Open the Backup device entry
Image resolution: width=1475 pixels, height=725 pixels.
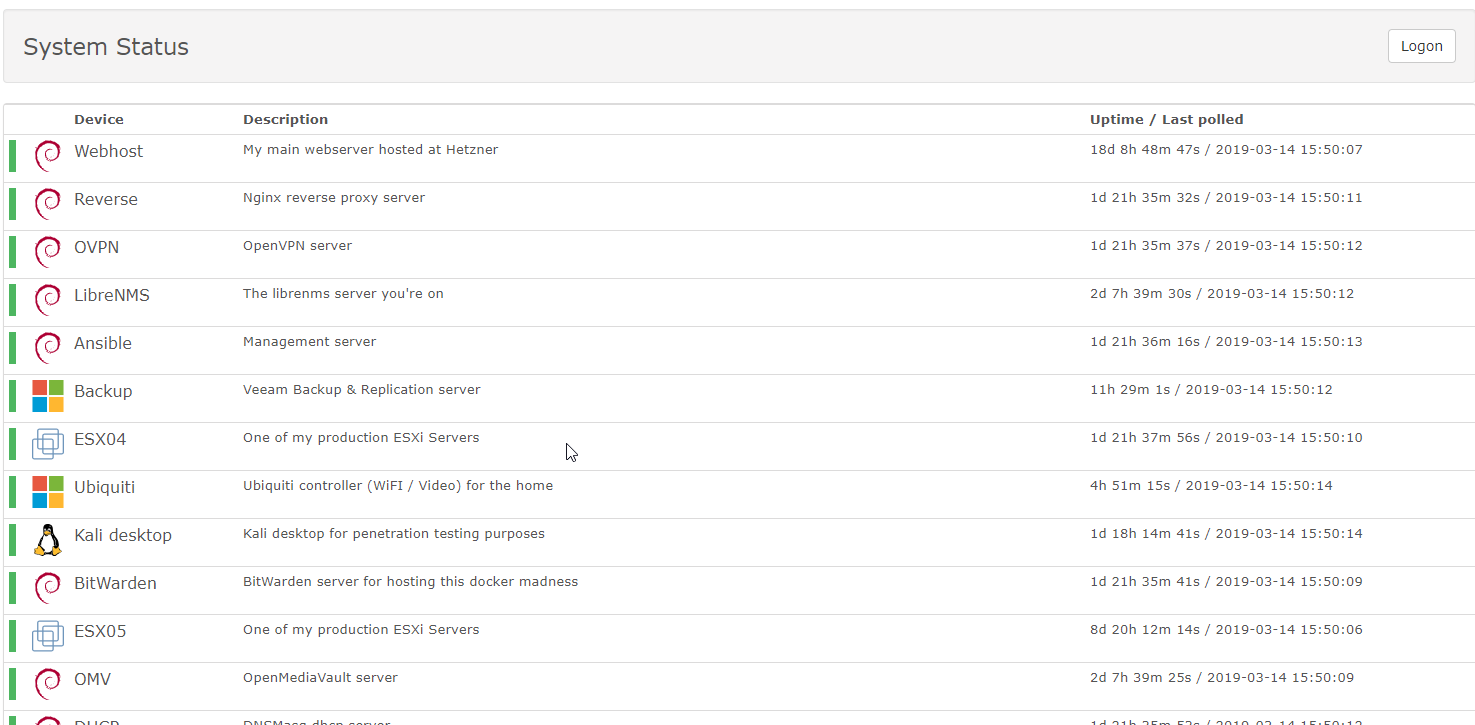103,391
